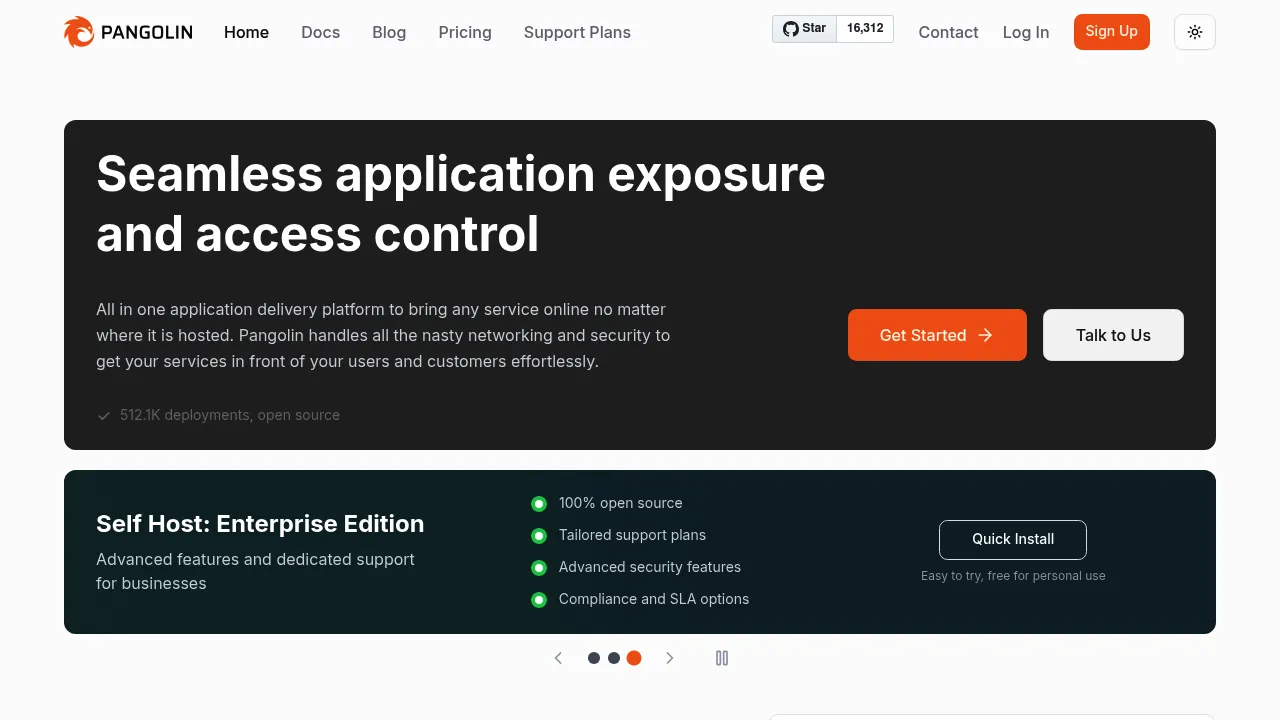Pause the carousel autoplay
Image resolution: width=1280 pixels, height=720 pixels.
click(x=722, y=658)
